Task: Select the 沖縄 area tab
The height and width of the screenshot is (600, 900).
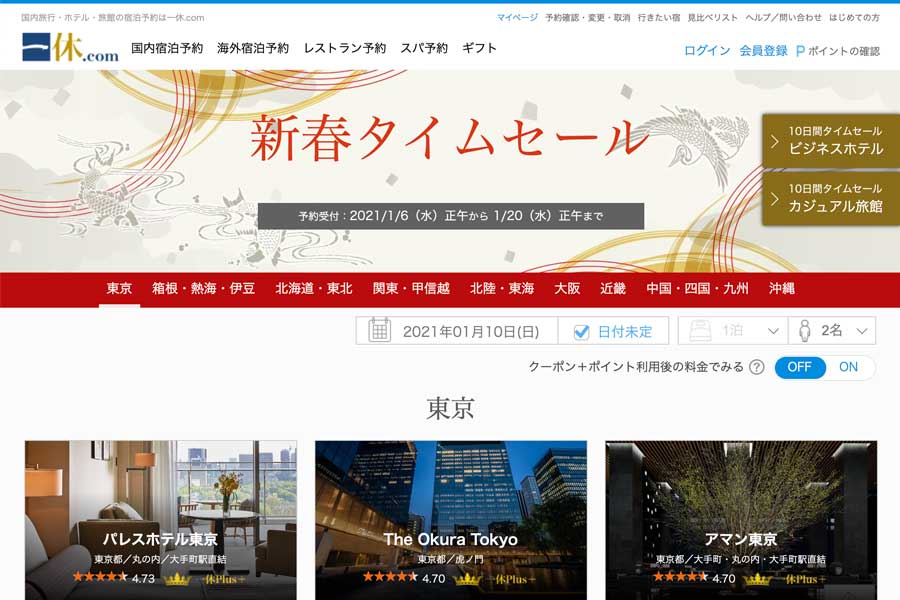Action: click(x=781, y=289)
